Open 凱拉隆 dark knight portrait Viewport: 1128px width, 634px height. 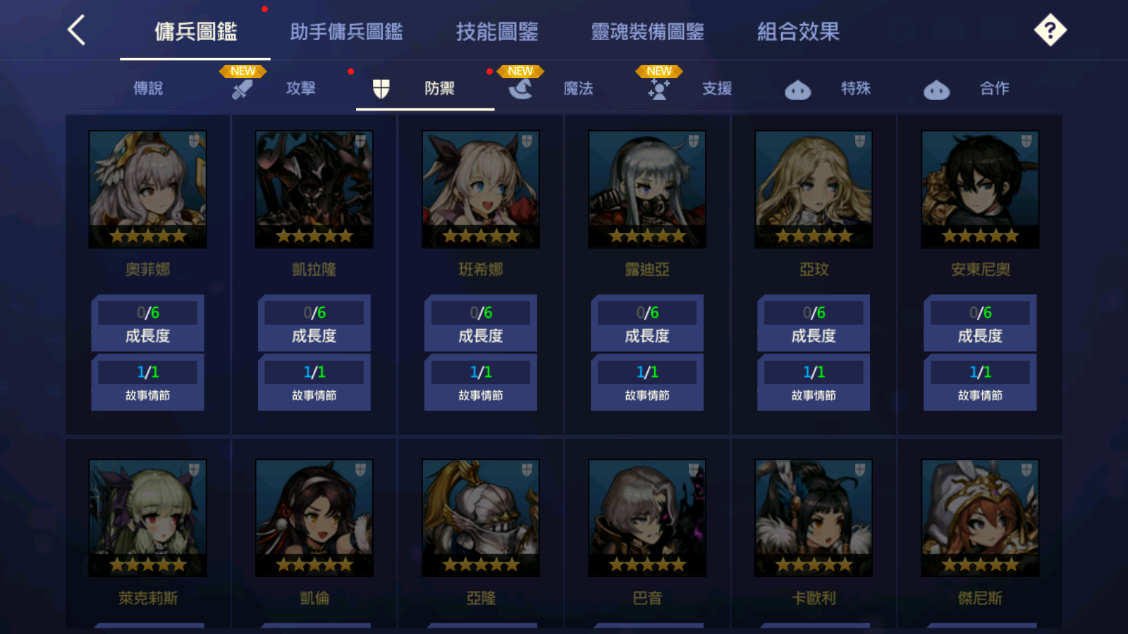pyautogui.click(x=314, y=189)
